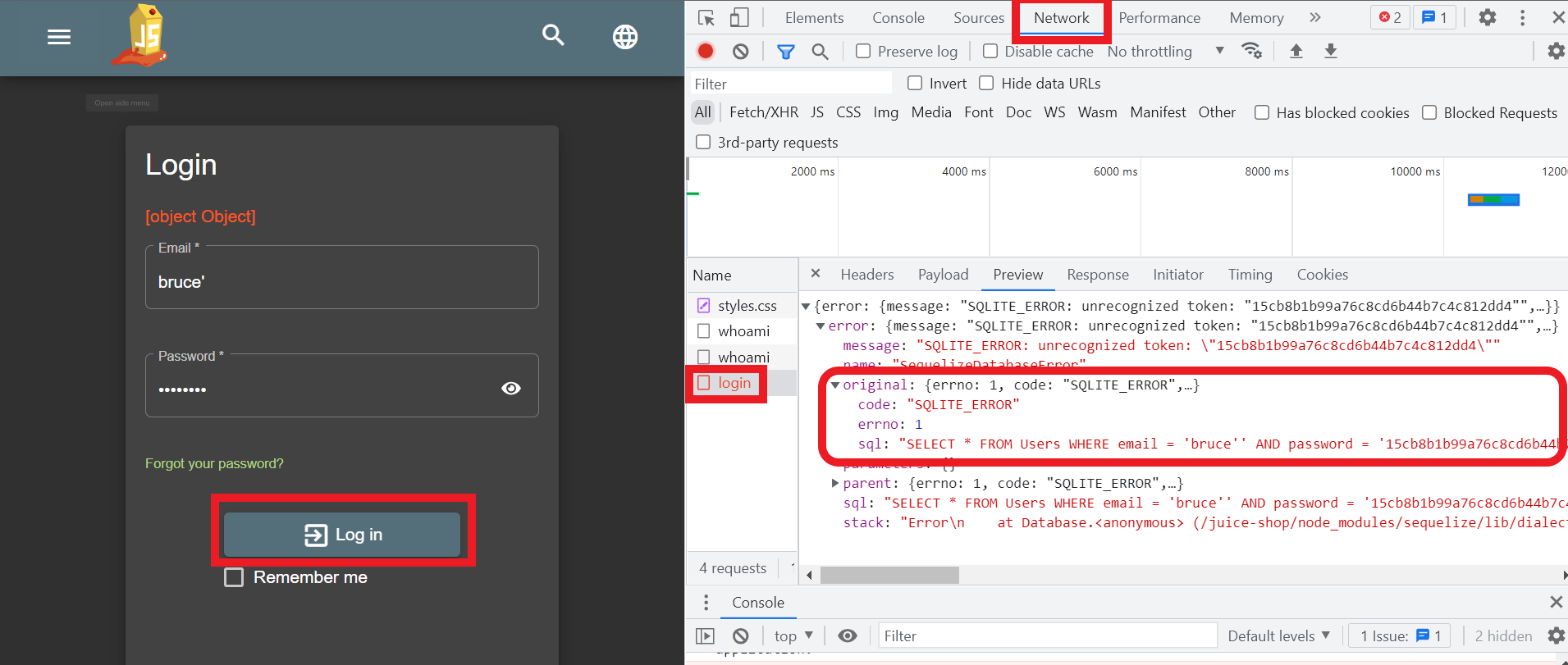Image resolution: width=1568 pixels, height=665 pixels.
Task: Create live expression eye icon
Action: [x=848, y=635]
